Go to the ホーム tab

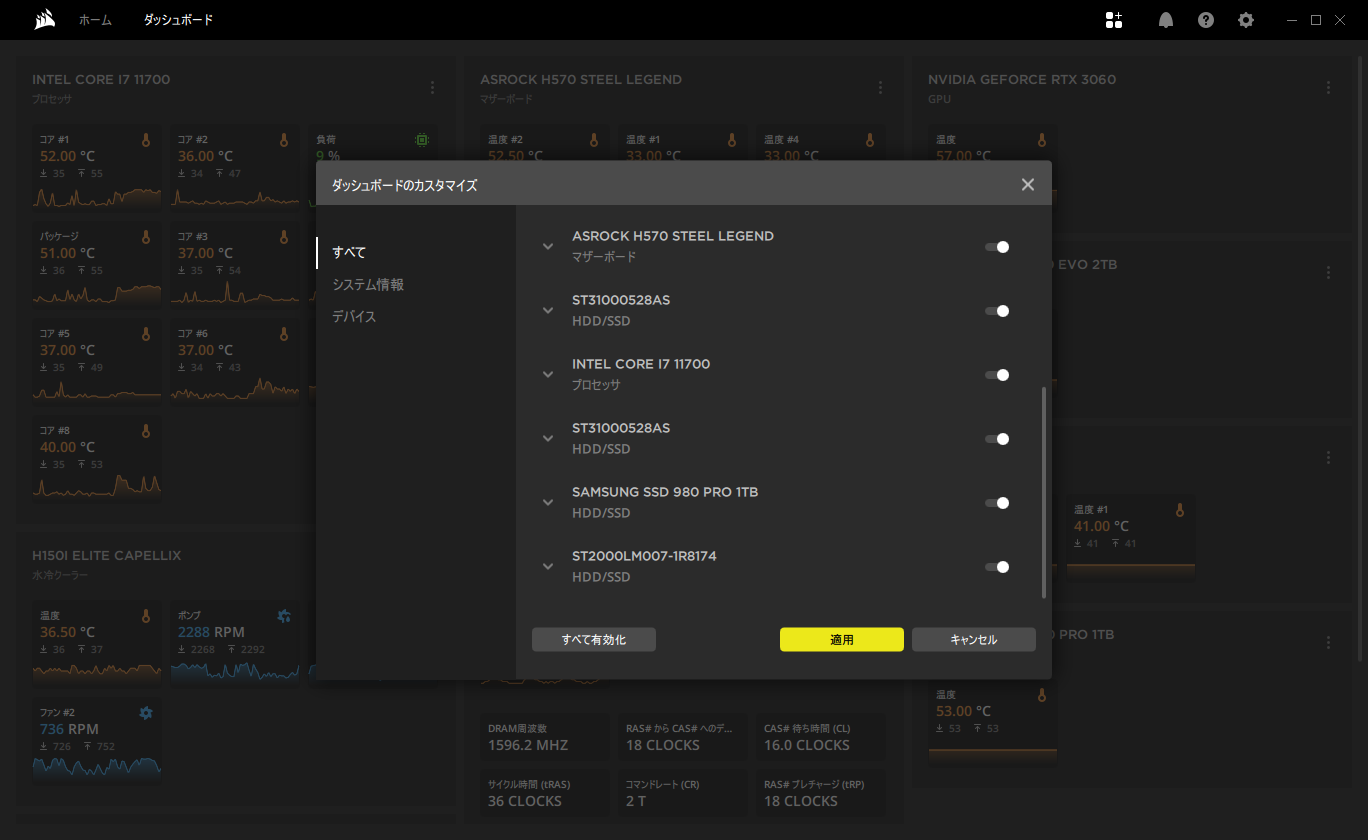[96, 20]
